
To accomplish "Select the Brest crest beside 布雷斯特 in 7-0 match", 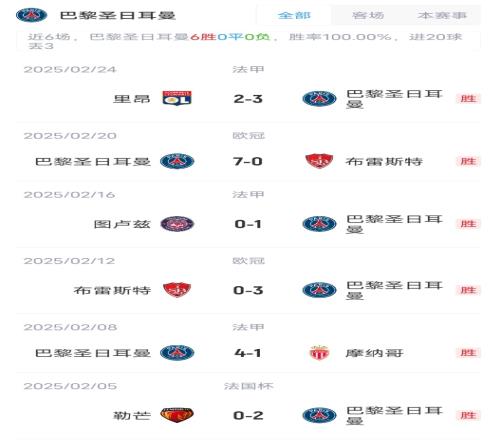I will pyautogui.click(x=319, y=161).
